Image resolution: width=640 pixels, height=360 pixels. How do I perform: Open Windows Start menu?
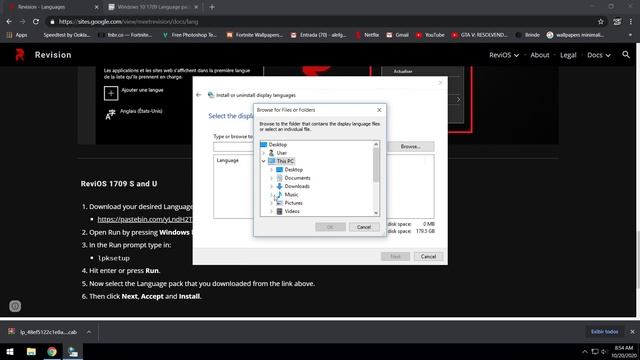(x=10, y=351)
